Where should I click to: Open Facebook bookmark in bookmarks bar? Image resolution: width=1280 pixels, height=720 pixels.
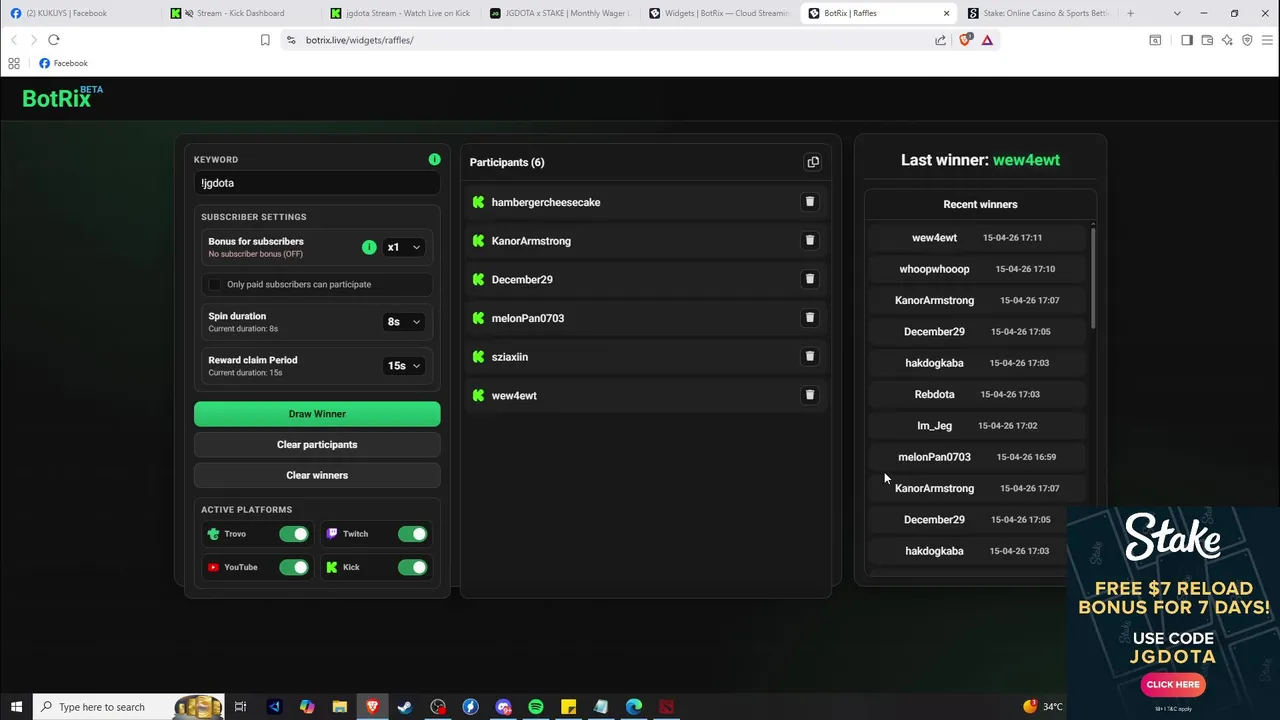coord(63,63)
